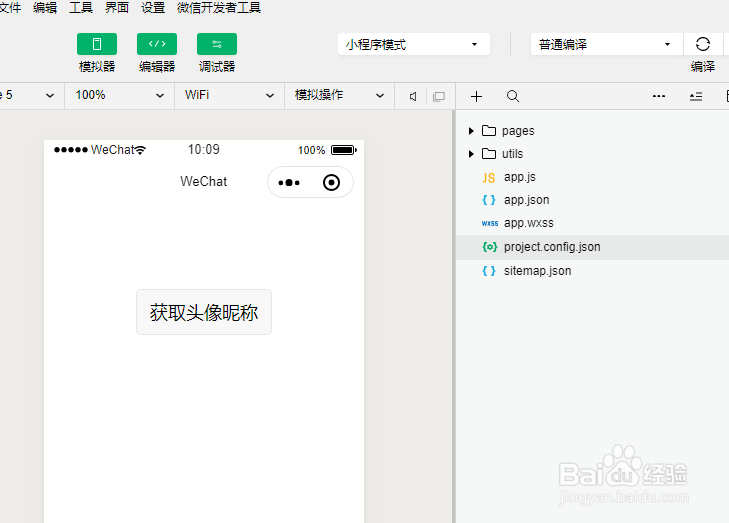
Task: Open the 编辑 menu
Action: click(x=45, y=7)
